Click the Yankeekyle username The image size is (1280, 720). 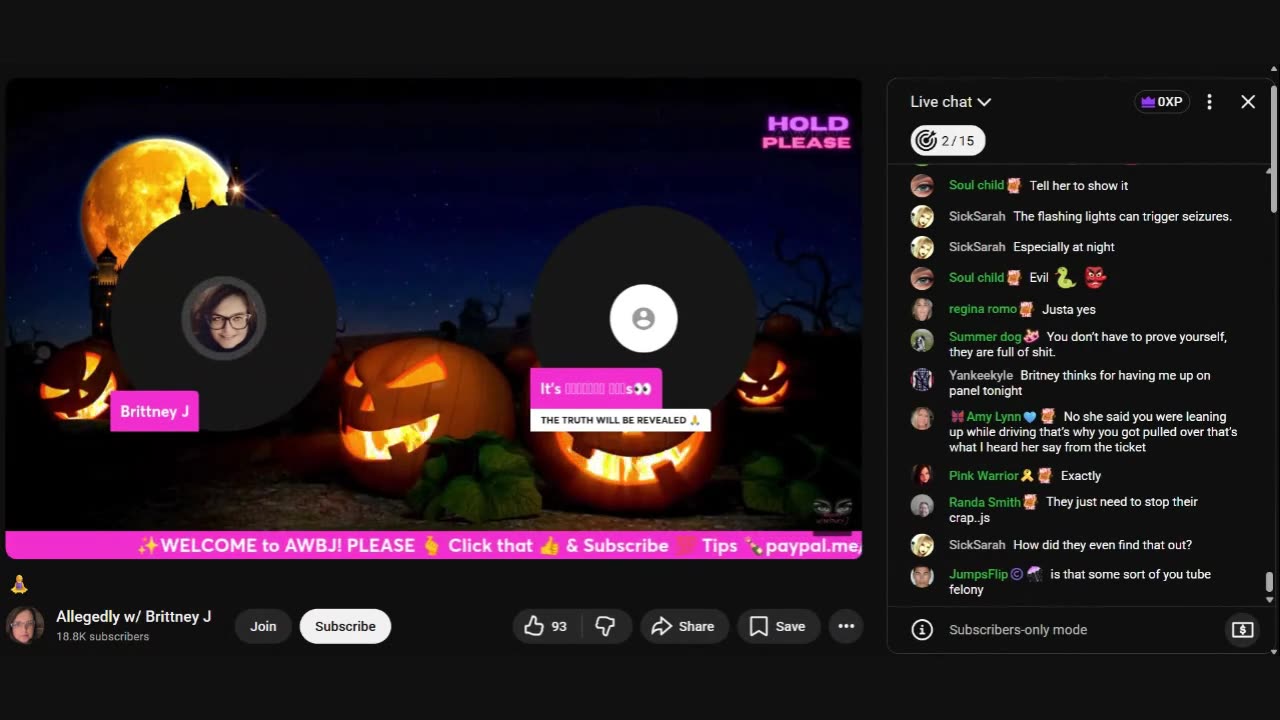[x=981, y=376]
